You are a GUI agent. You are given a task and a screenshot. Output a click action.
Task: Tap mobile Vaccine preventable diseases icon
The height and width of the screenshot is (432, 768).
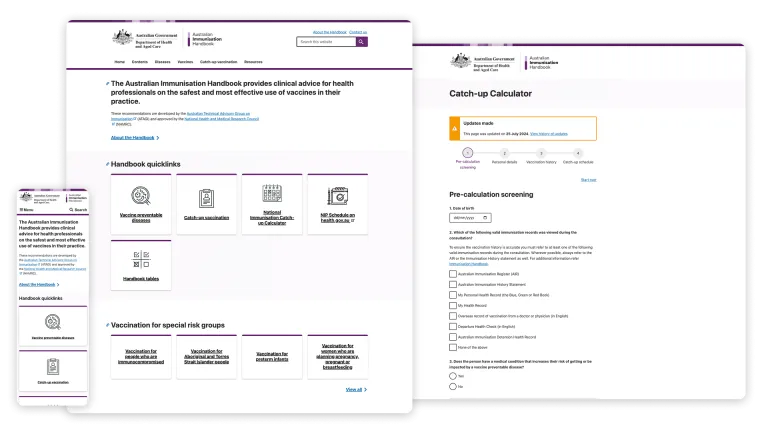(x=53, y=322)
